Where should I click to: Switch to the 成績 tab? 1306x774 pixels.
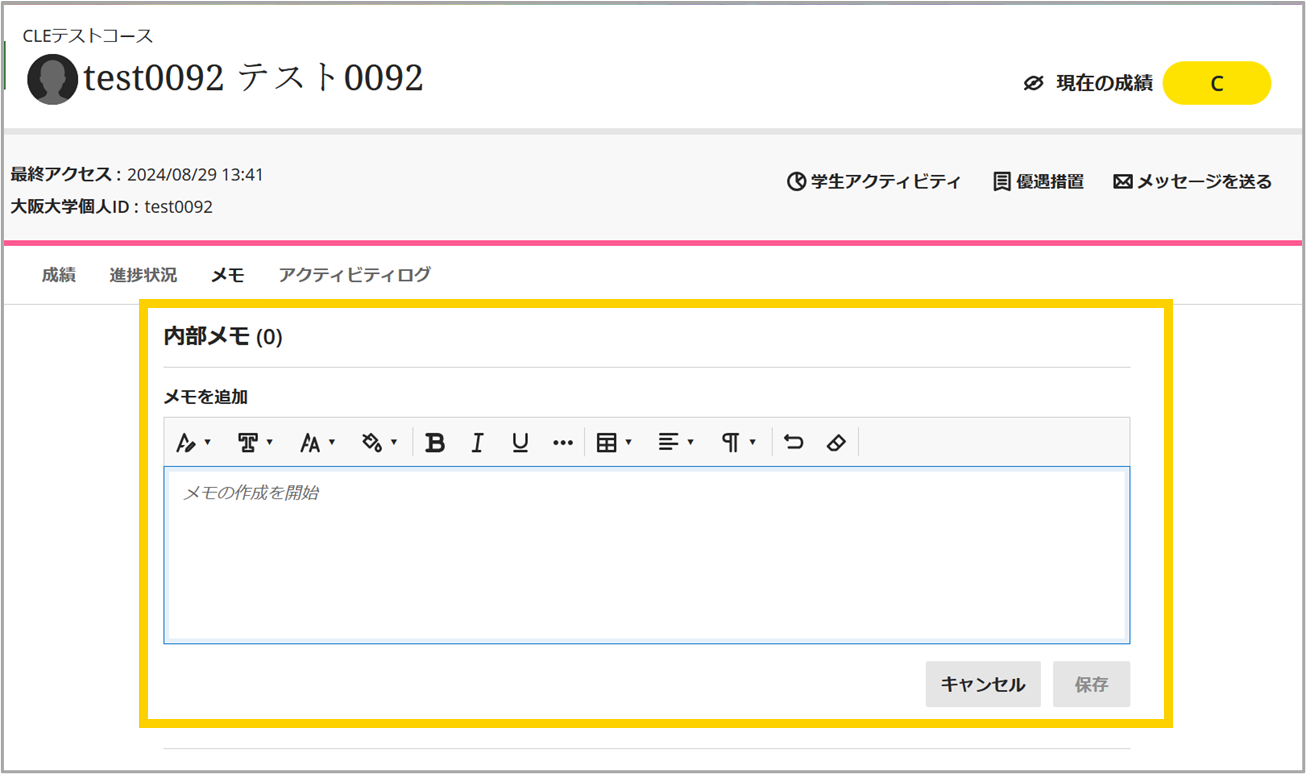point(59,275)
